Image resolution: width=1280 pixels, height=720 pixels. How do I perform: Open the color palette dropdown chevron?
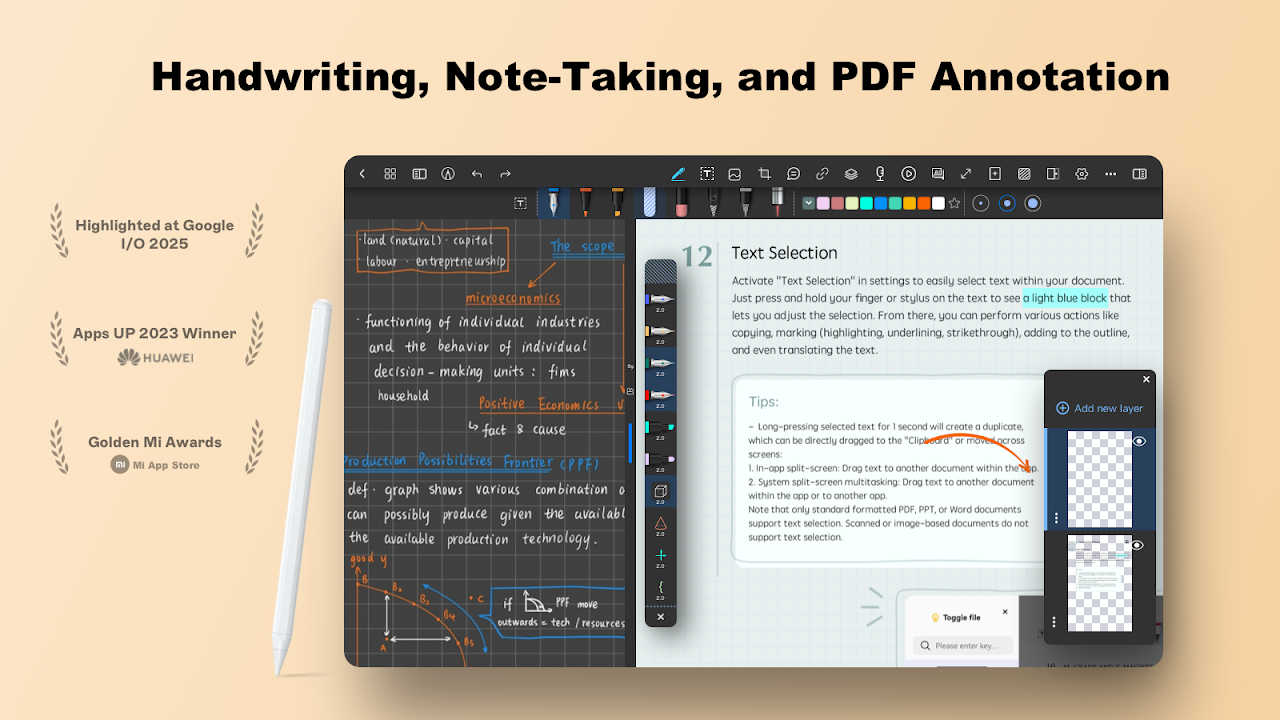click(808, 202)
